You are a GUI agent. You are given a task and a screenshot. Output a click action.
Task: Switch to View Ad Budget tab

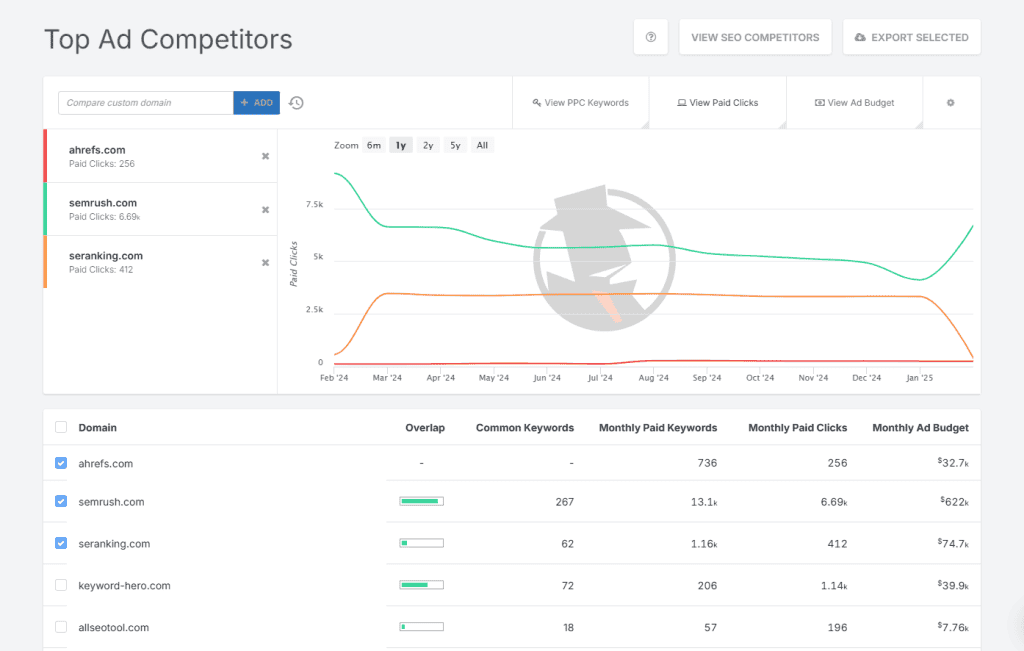pos(854,103)
